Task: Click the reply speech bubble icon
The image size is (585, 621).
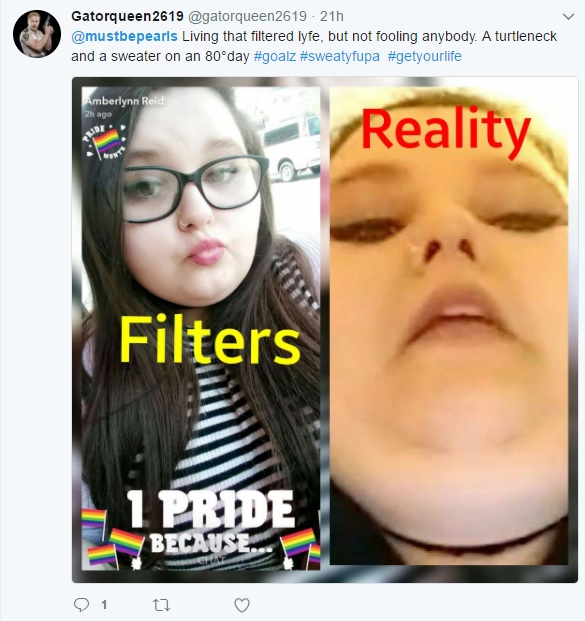Action: [x=82, y=605]
